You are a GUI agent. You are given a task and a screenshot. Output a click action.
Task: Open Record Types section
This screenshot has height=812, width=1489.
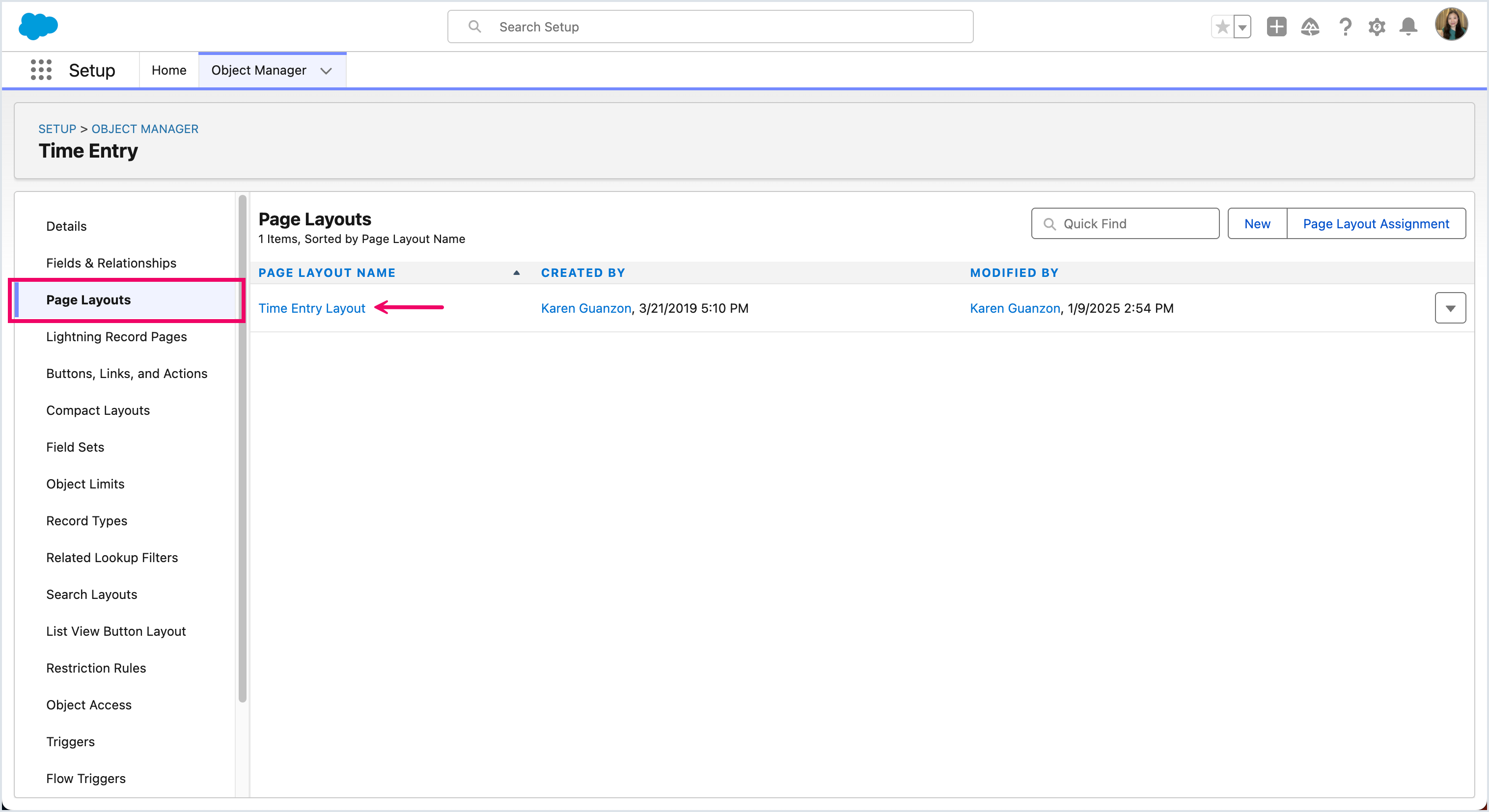click(x=86, y=521)
